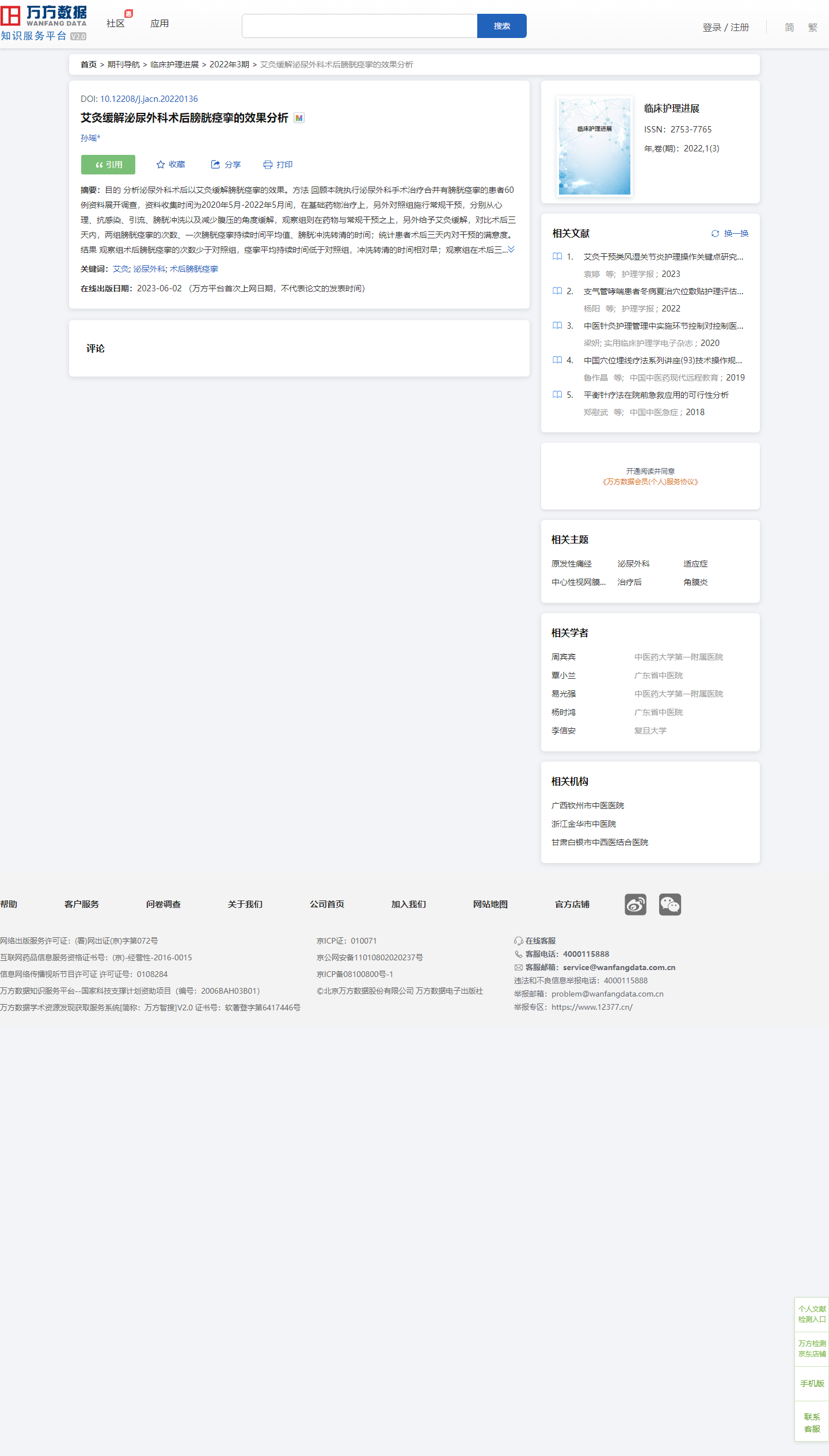Open 期刊导航 breadcrumb link
The width and height of the screenshot is (829, 1456).
click(x=124, y=64)
